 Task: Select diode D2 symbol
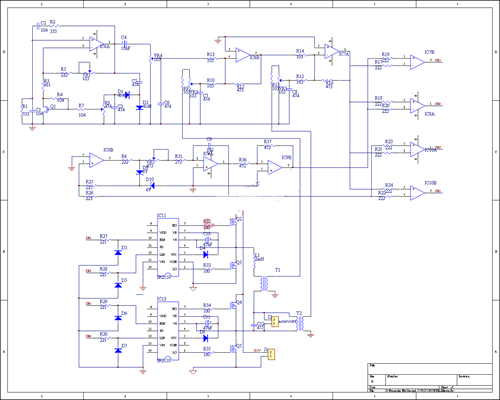140,108
